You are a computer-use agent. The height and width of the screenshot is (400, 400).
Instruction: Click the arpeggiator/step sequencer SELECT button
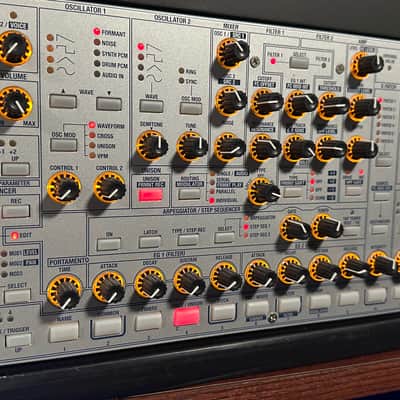[x=224, y=237]
